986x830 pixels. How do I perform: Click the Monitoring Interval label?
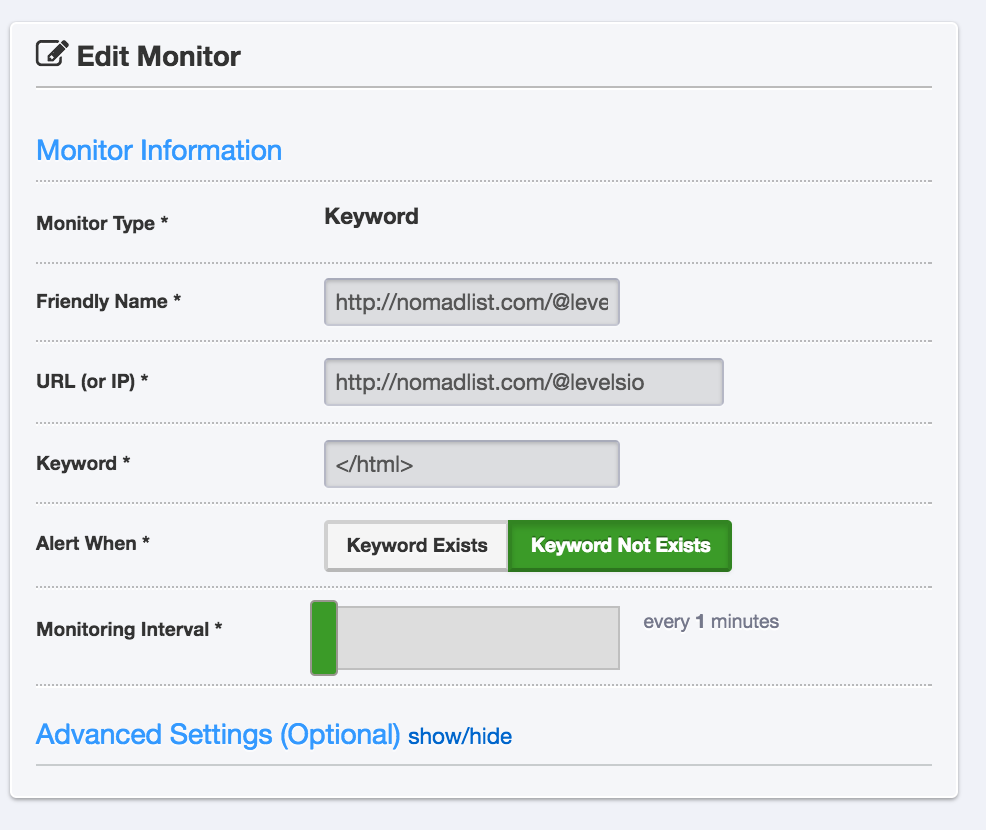tap(129, 629)
